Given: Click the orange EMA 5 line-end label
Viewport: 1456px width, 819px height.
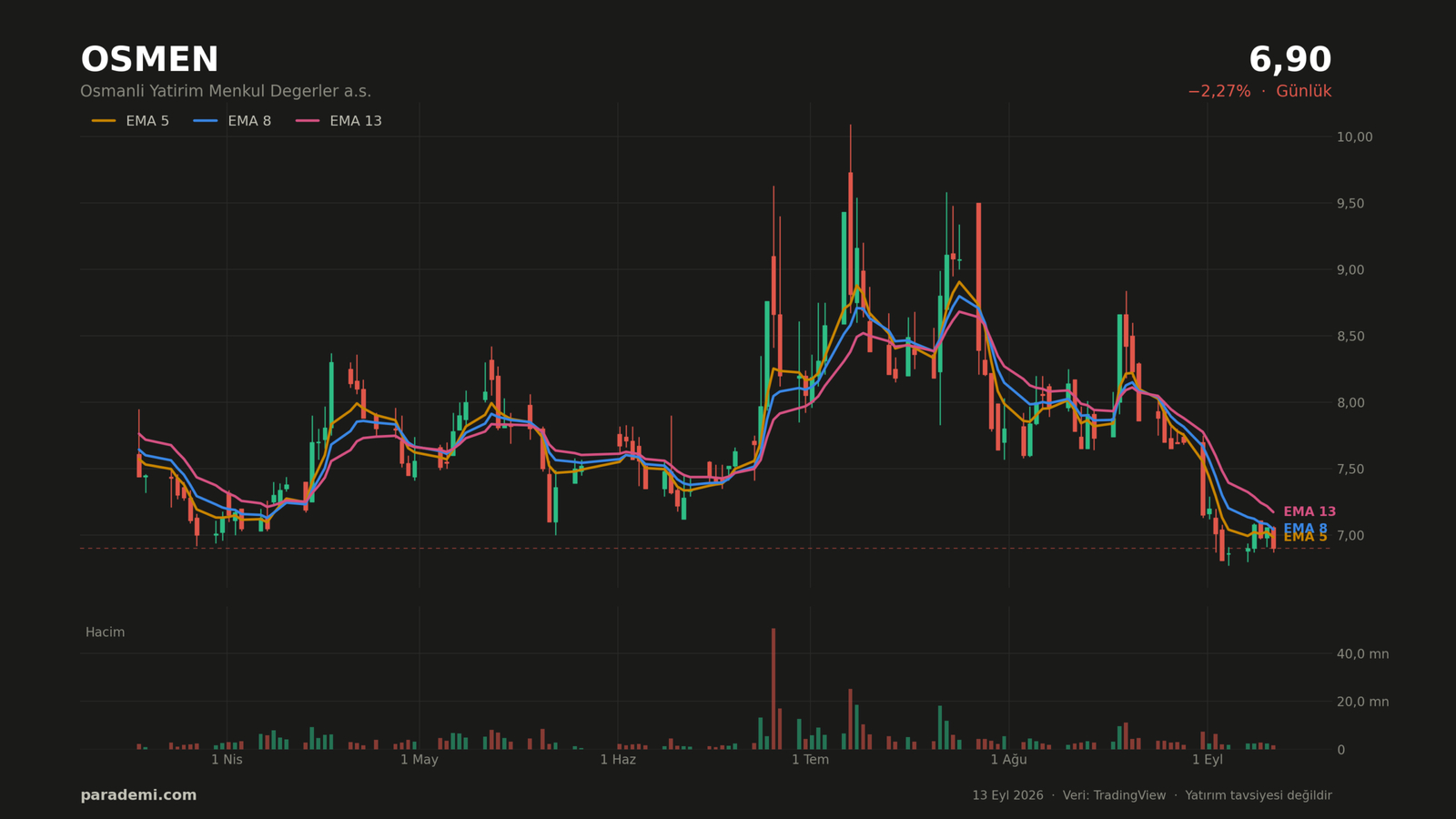Looking at the screenshot, I should click(1305, 538).
